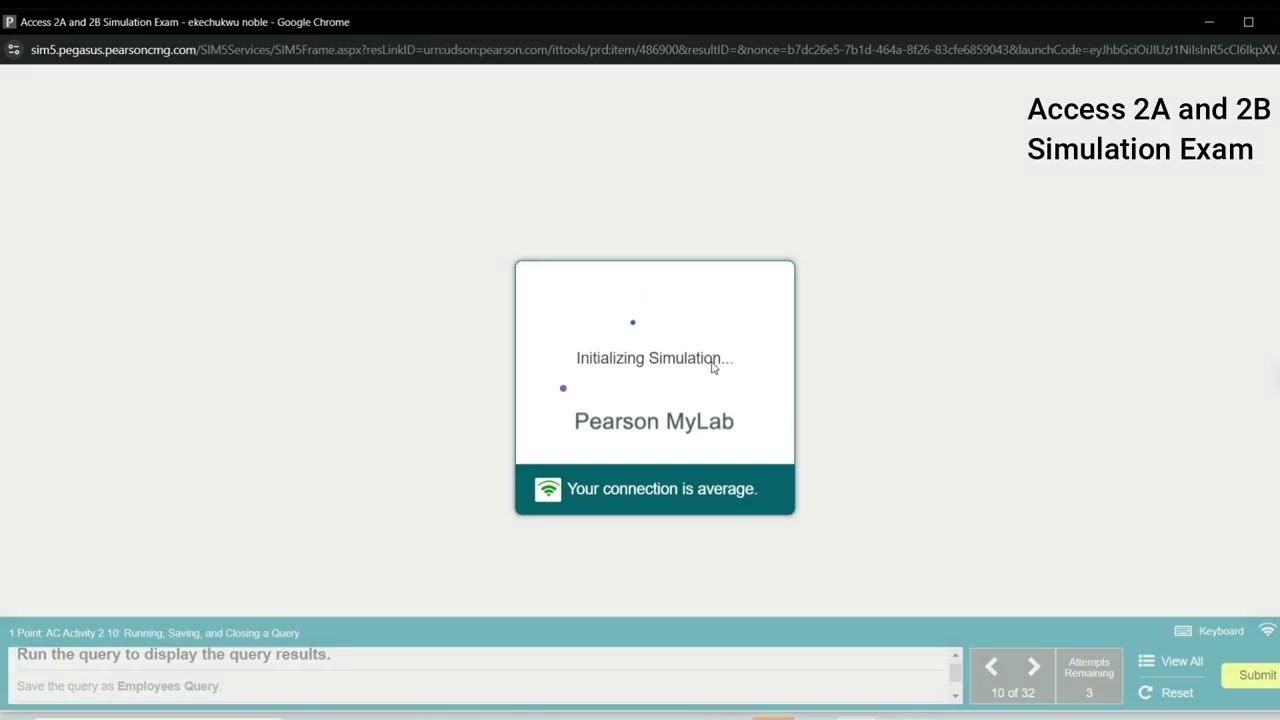Reset the current simulation question
This screenshot has height=720, width=1280.
pos(1166,692)
